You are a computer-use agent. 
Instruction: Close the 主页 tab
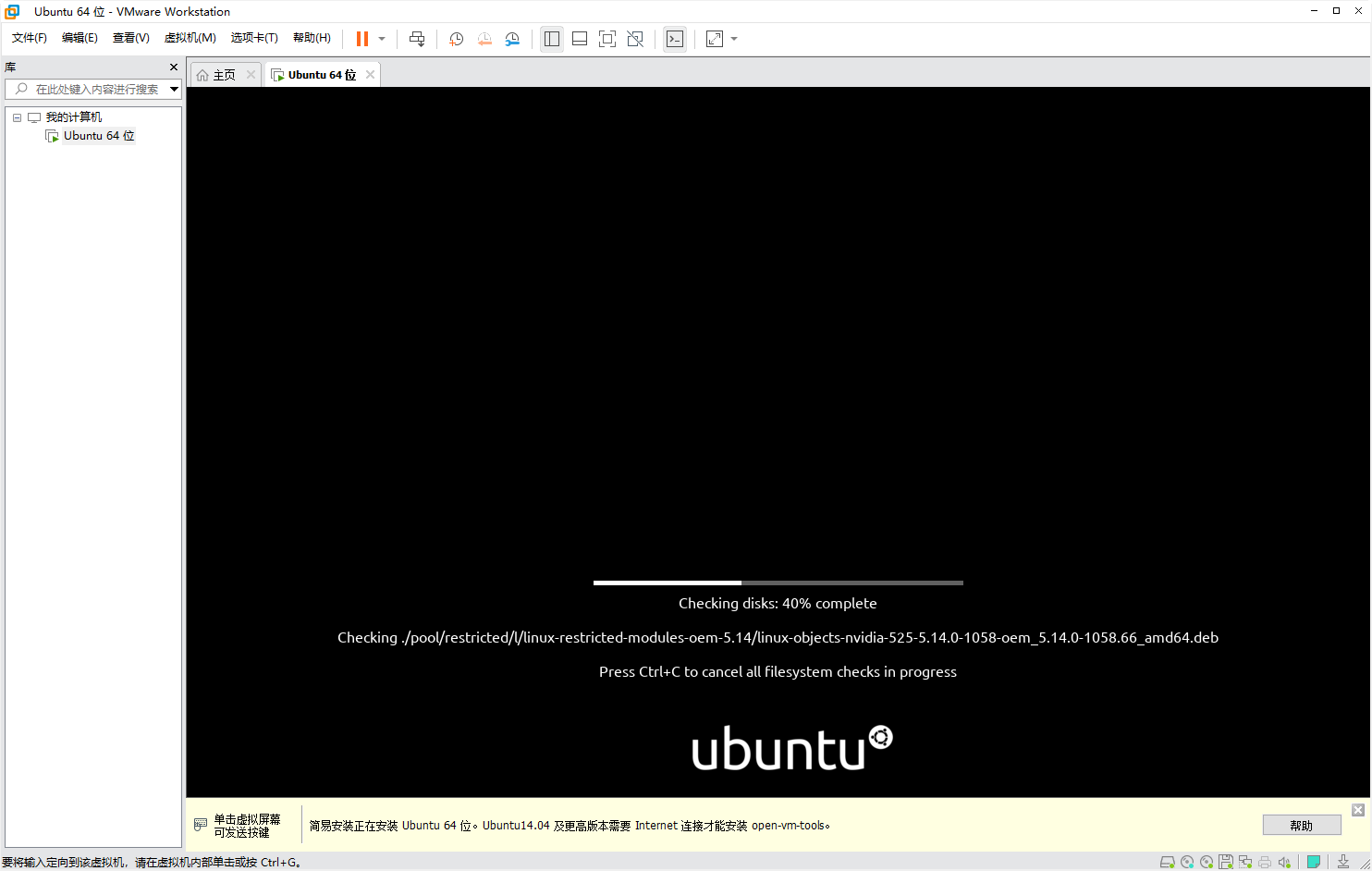[x=251, y=75]
